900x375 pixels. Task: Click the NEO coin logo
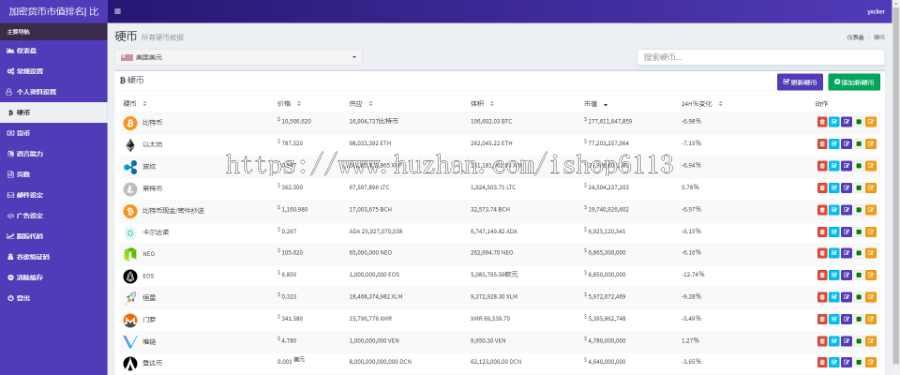click(130, 254)
